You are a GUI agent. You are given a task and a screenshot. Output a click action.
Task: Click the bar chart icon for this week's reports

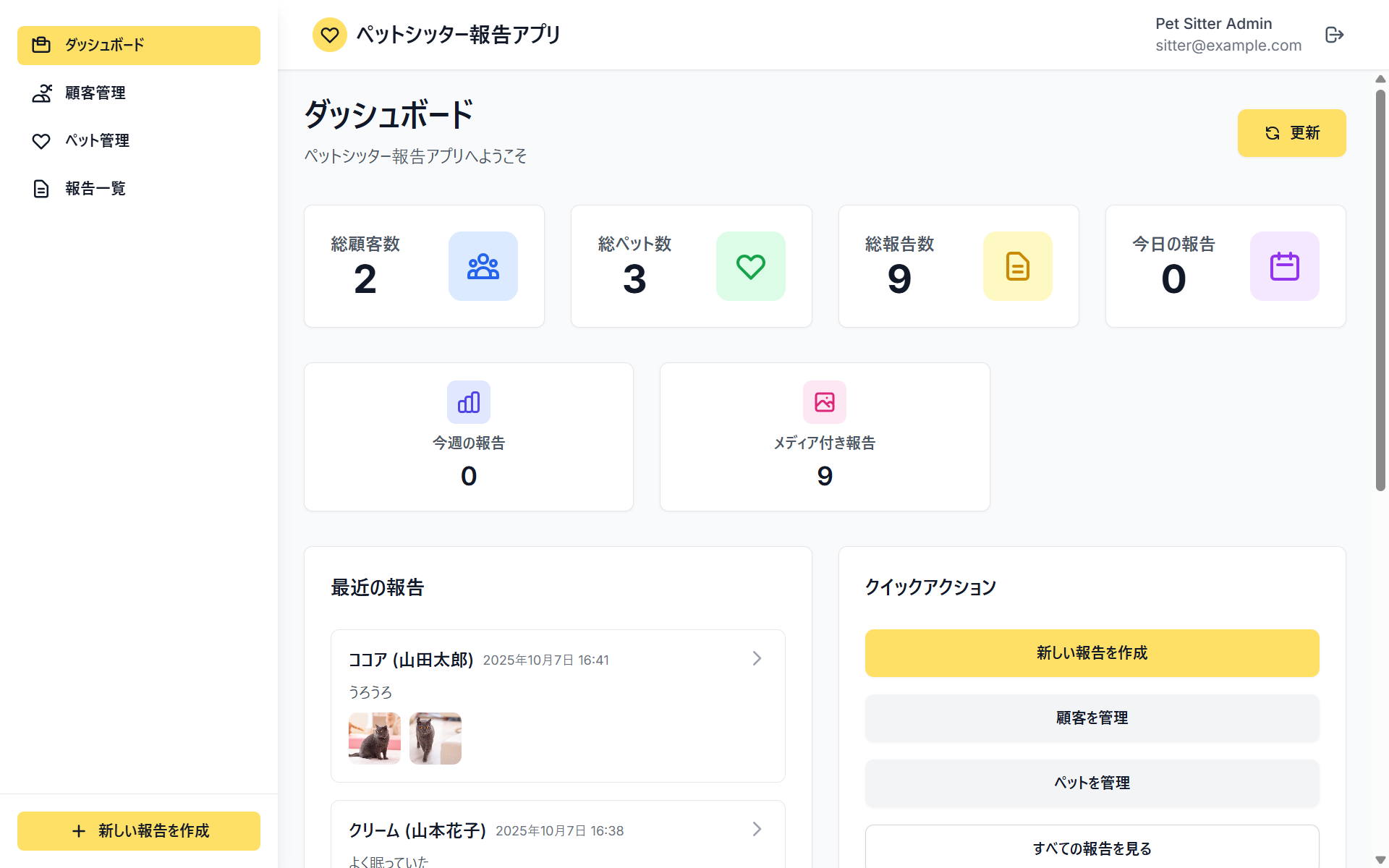[468, 402]
